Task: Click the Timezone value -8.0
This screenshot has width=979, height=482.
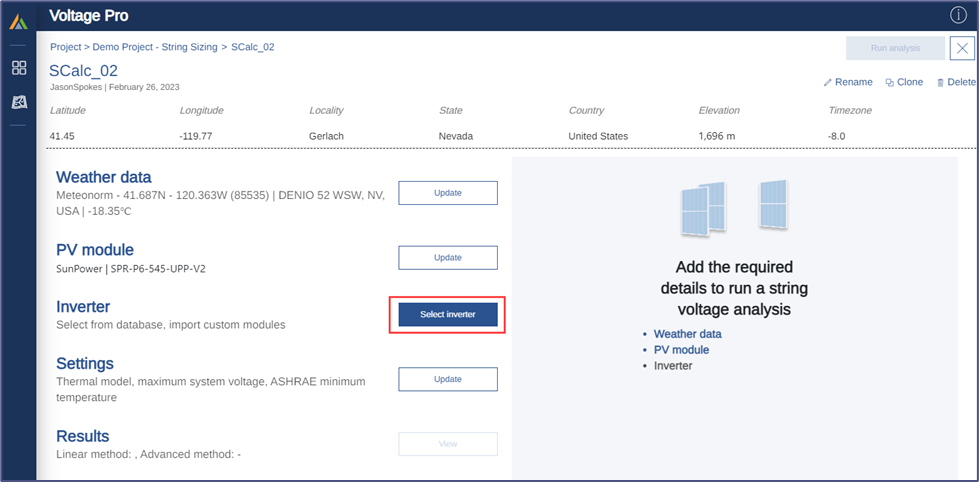Action: pos(837,136)
